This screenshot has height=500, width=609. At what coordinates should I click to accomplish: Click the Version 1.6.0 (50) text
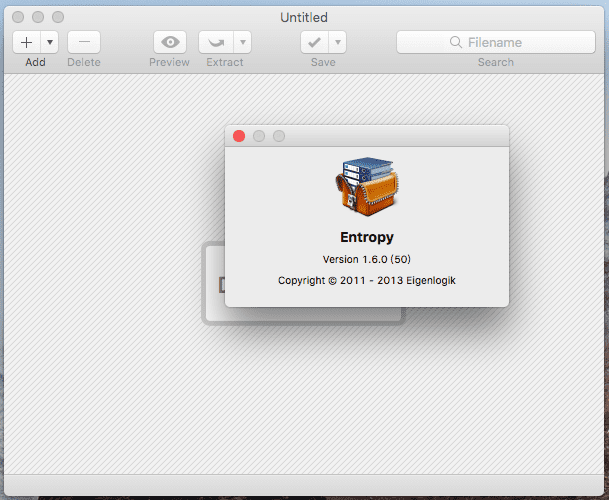(x=367, y=259)
